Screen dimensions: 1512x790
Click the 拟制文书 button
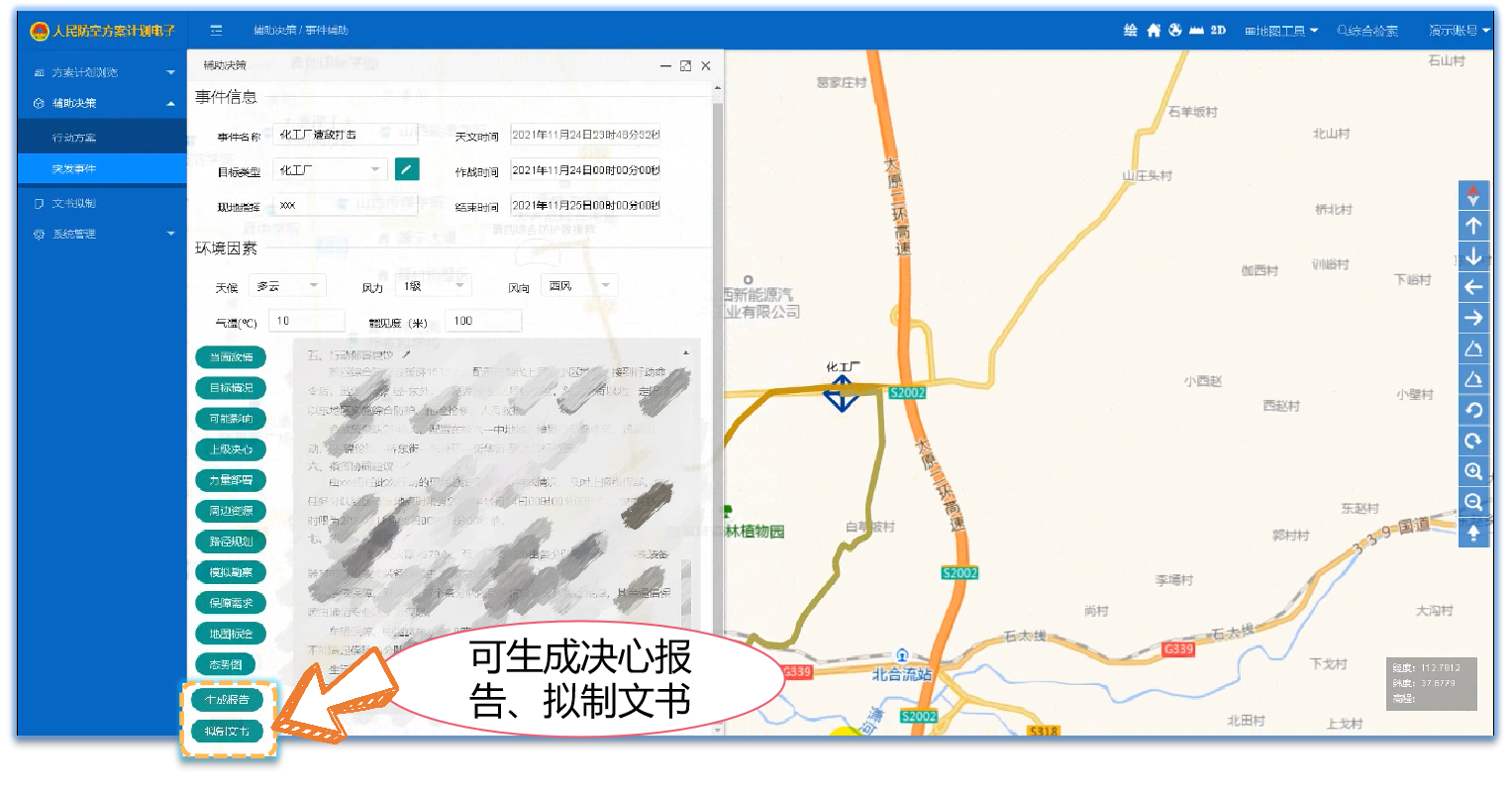tap(228, 732)
